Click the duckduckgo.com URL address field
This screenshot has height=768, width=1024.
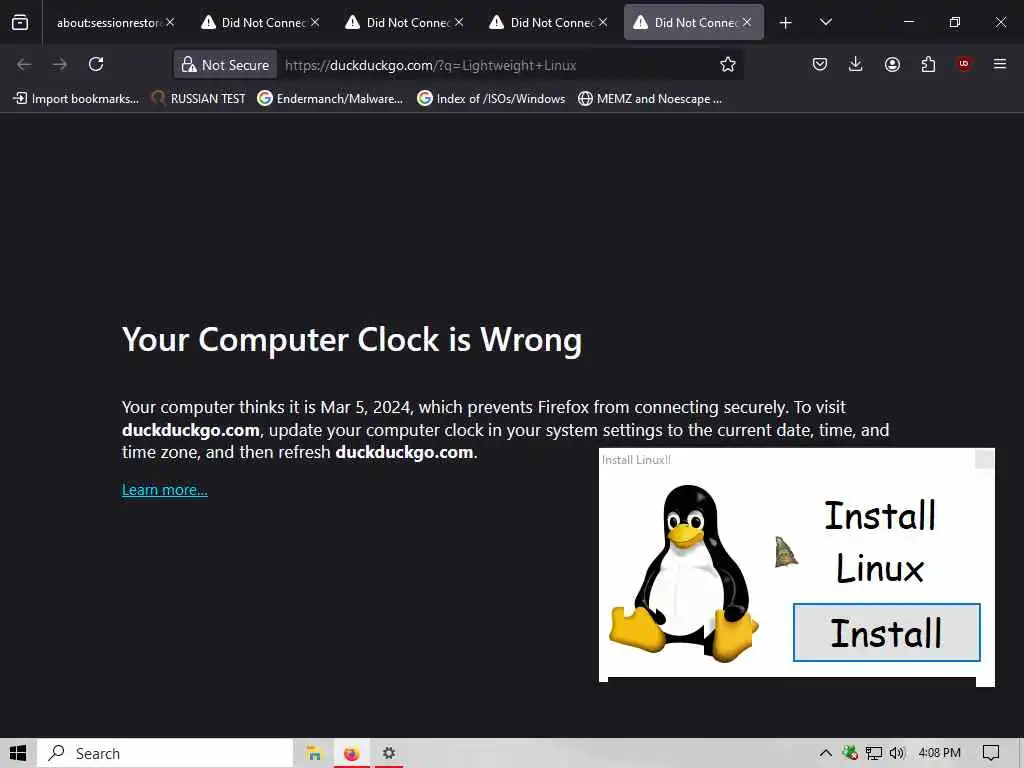[x=431, y=65]
